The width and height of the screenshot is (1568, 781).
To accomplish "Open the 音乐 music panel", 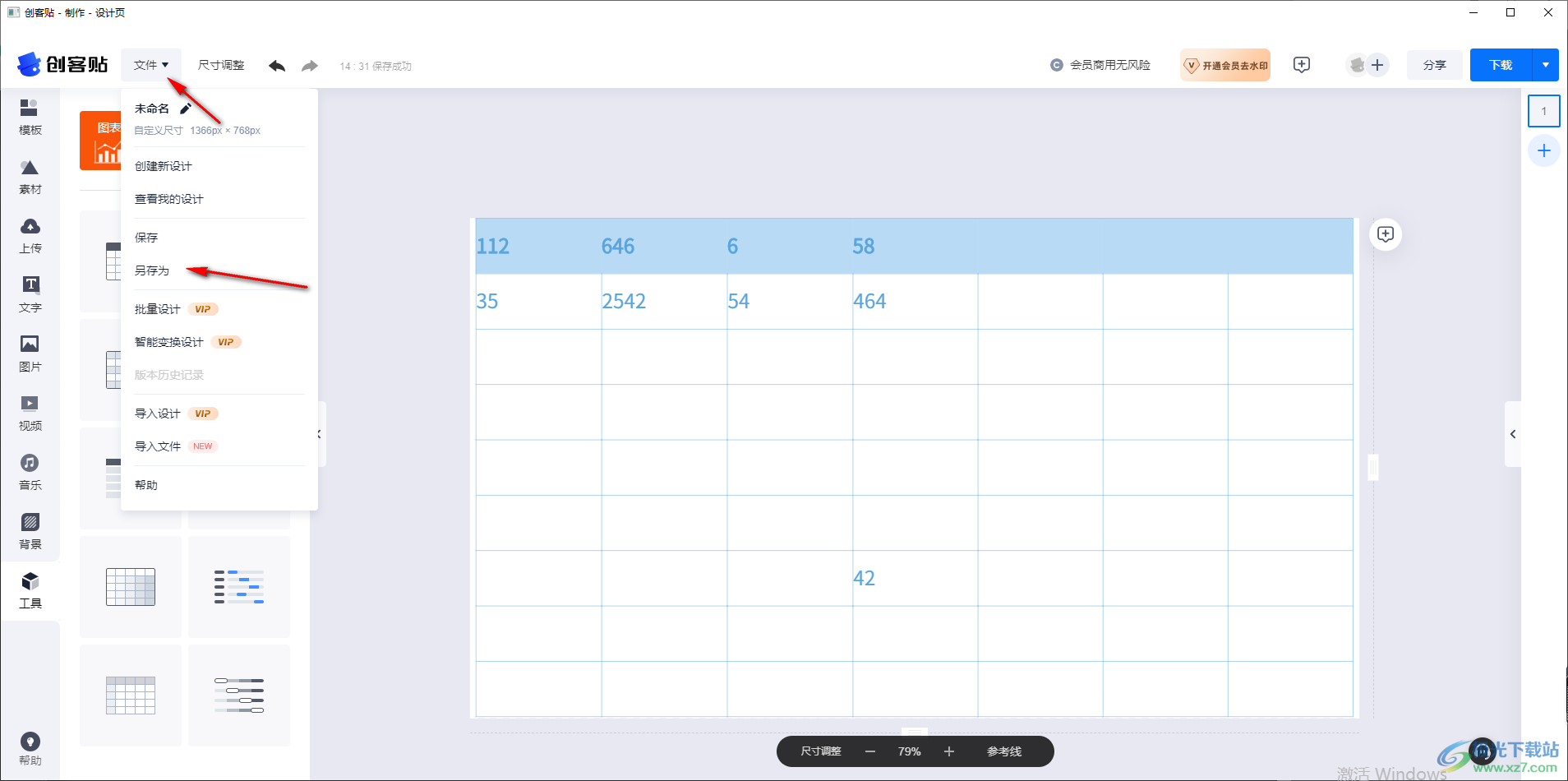I will 30,473.
